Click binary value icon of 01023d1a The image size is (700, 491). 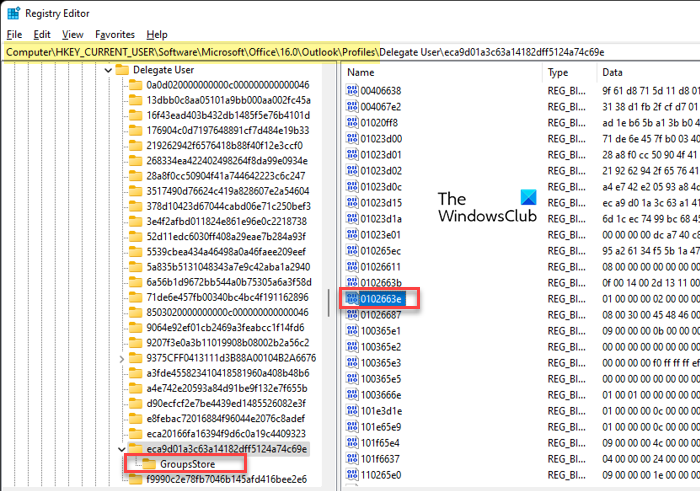click(352, 219)
